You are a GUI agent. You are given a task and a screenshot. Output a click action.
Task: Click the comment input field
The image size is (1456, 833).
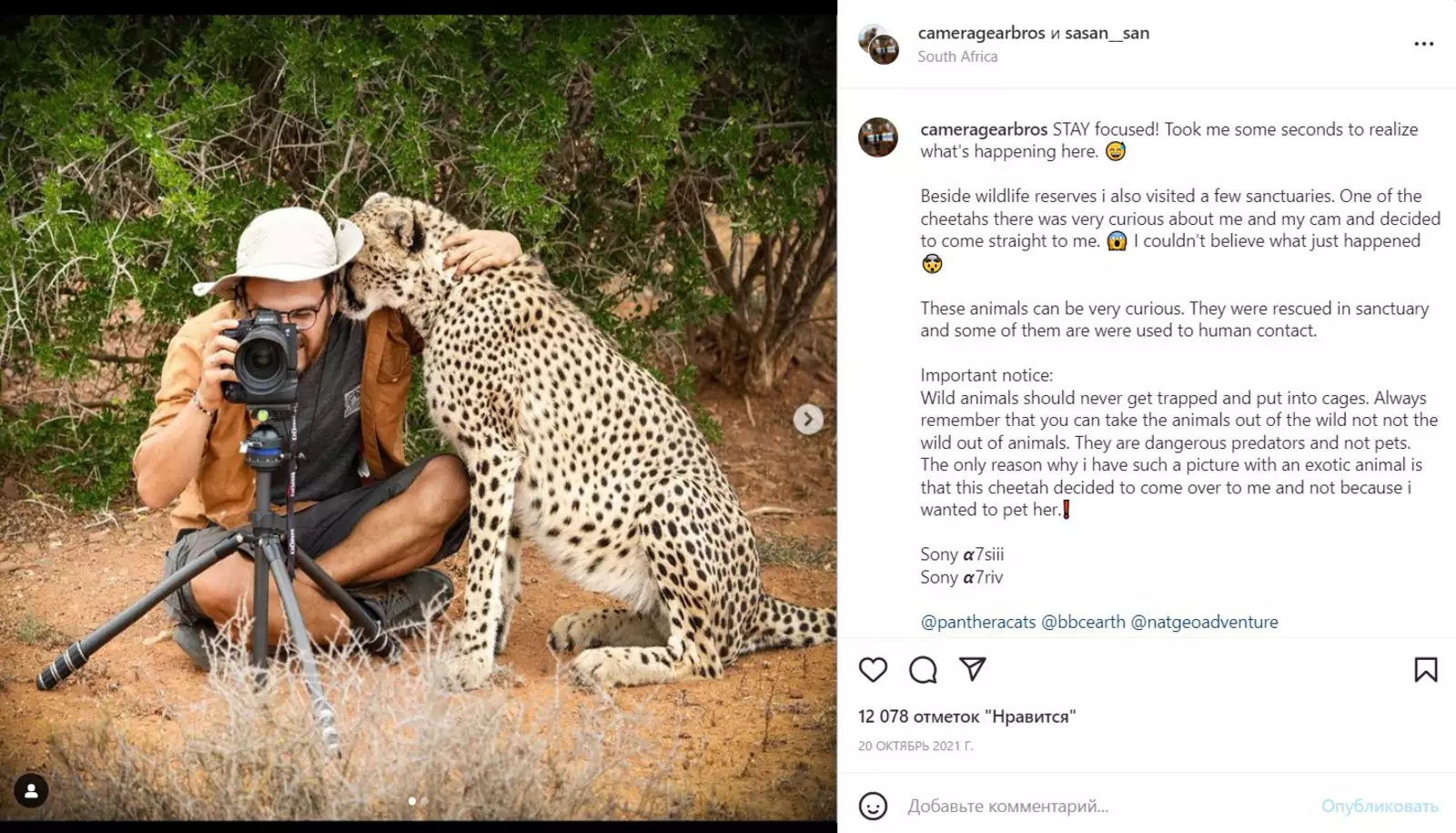coord(1092,806)
